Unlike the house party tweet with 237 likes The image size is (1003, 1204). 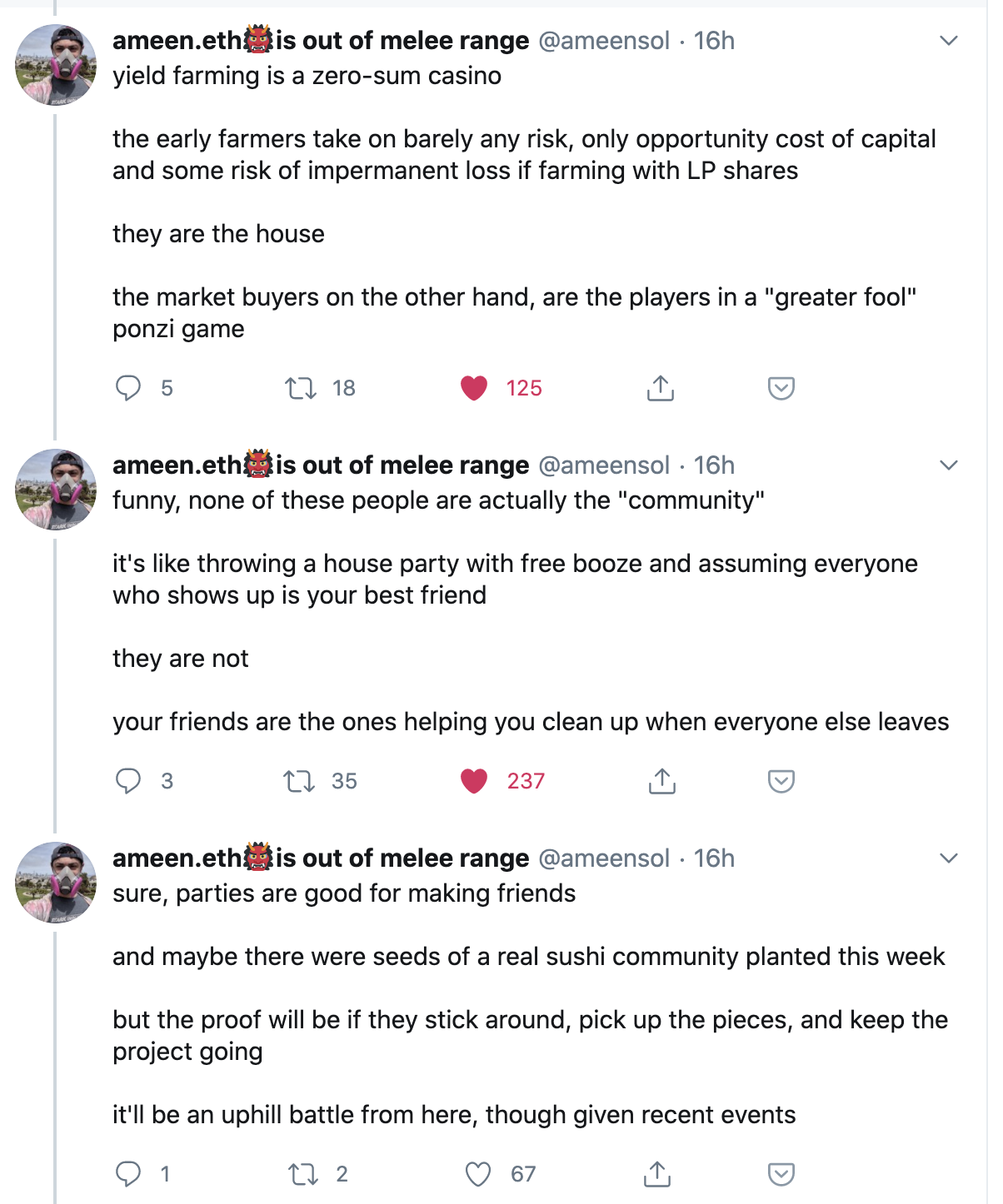pos(474,781)
